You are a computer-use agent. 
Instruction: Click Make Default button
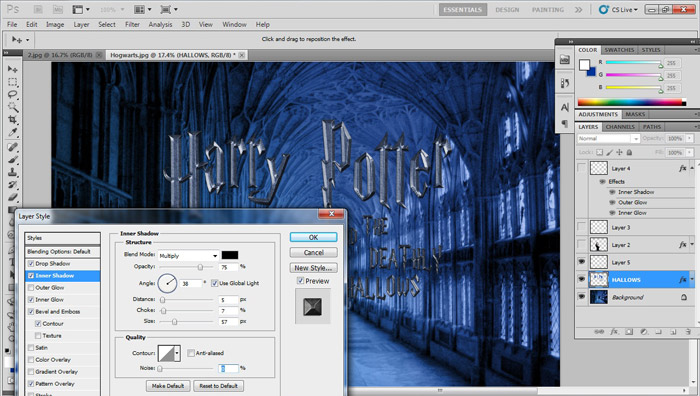click(168, 386)
